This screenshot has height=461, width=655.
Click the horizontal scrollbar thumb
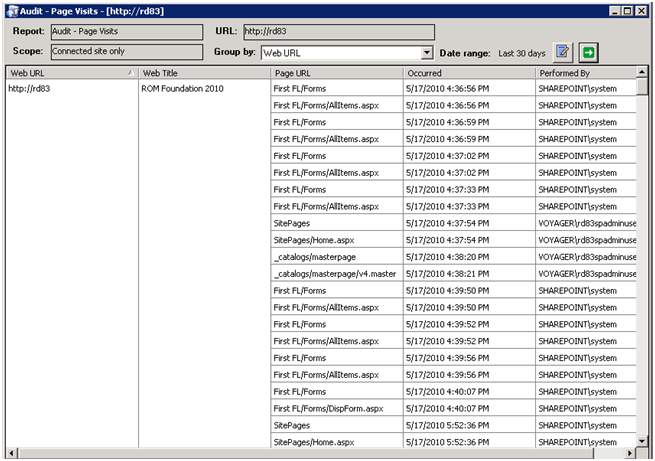click(x=305, y=453)
